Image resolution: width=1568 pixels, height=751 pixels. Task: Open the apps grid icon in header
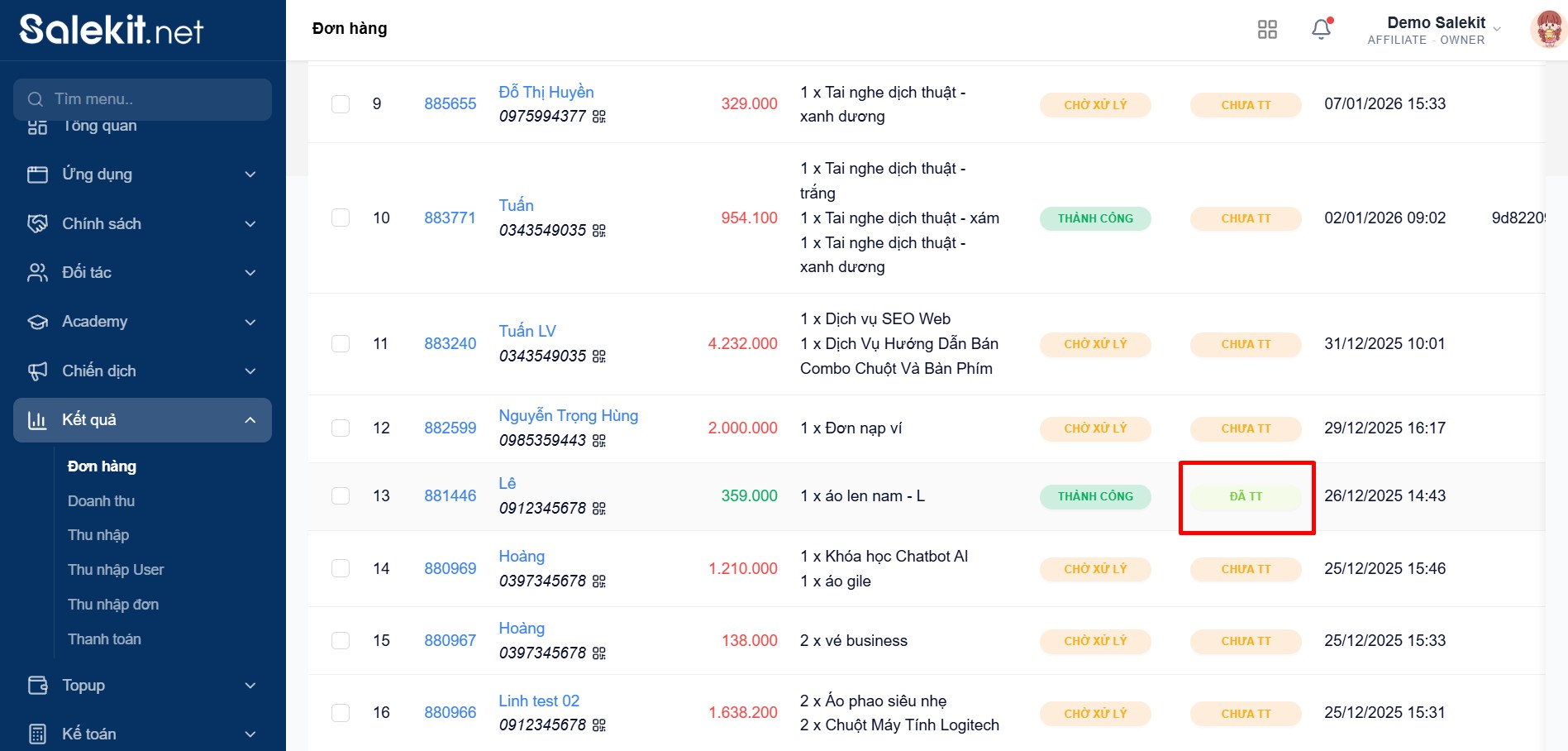1266,30
